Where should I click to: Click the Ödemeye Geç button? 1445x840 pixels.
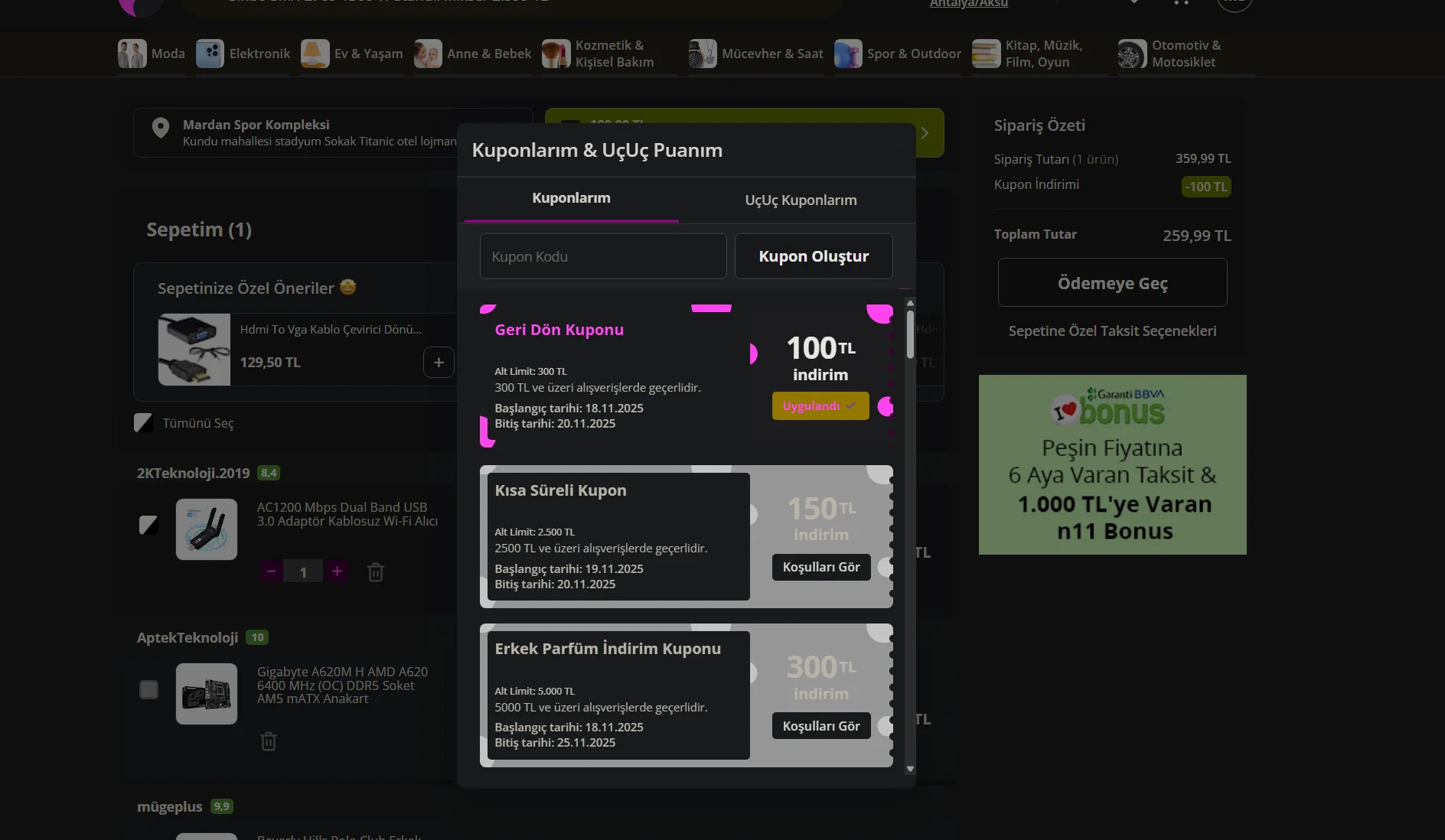[1113, 283]
